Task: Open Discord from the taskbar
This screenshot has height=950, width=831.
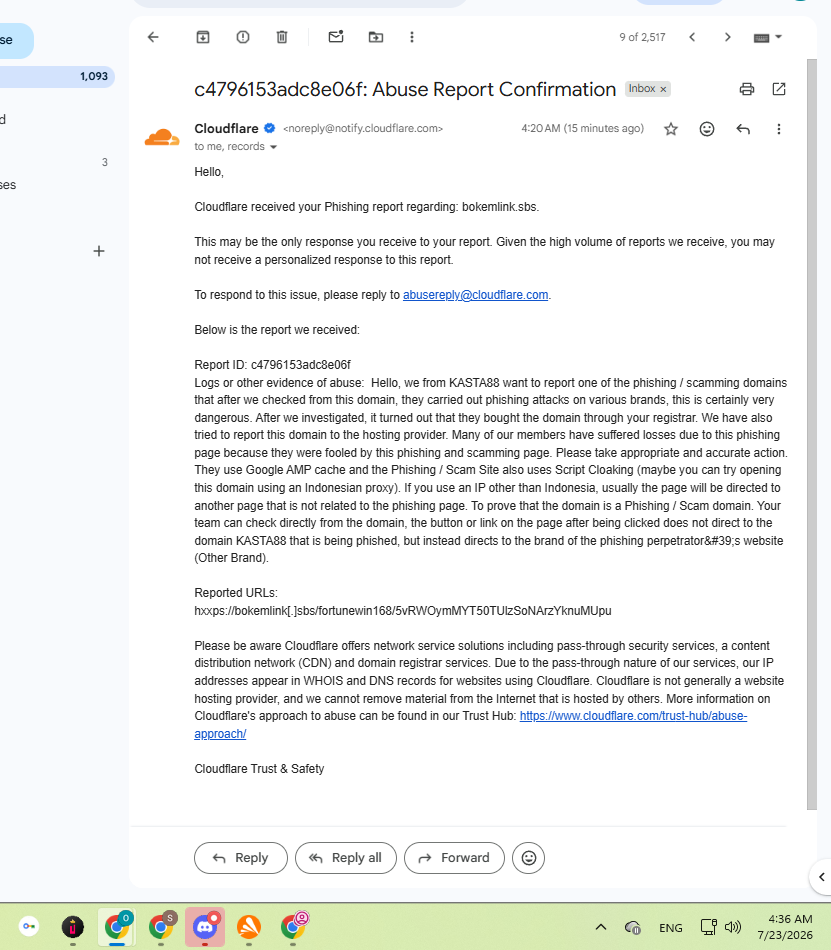Action: click(205, 926)
